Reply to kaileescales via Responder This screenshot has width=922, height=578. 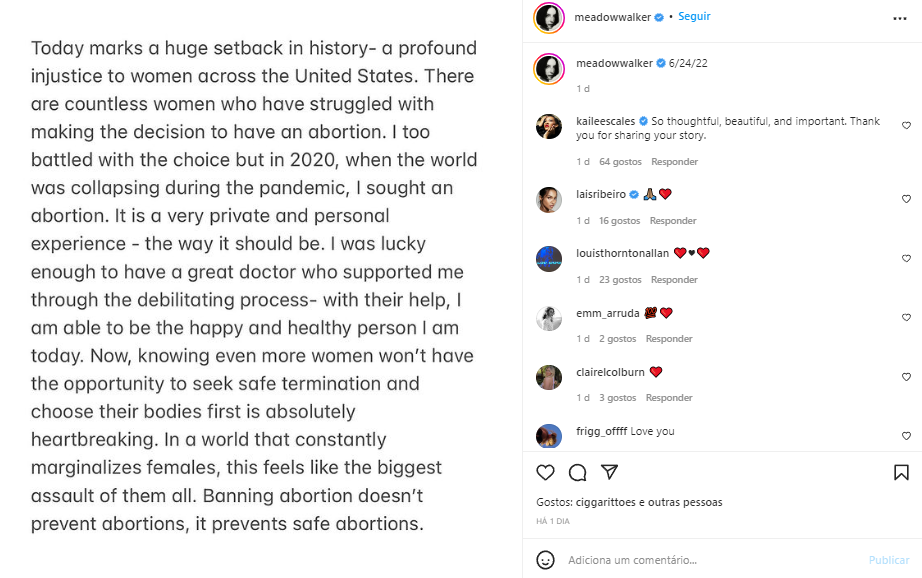pyautogui.click(x=674, y=162)
